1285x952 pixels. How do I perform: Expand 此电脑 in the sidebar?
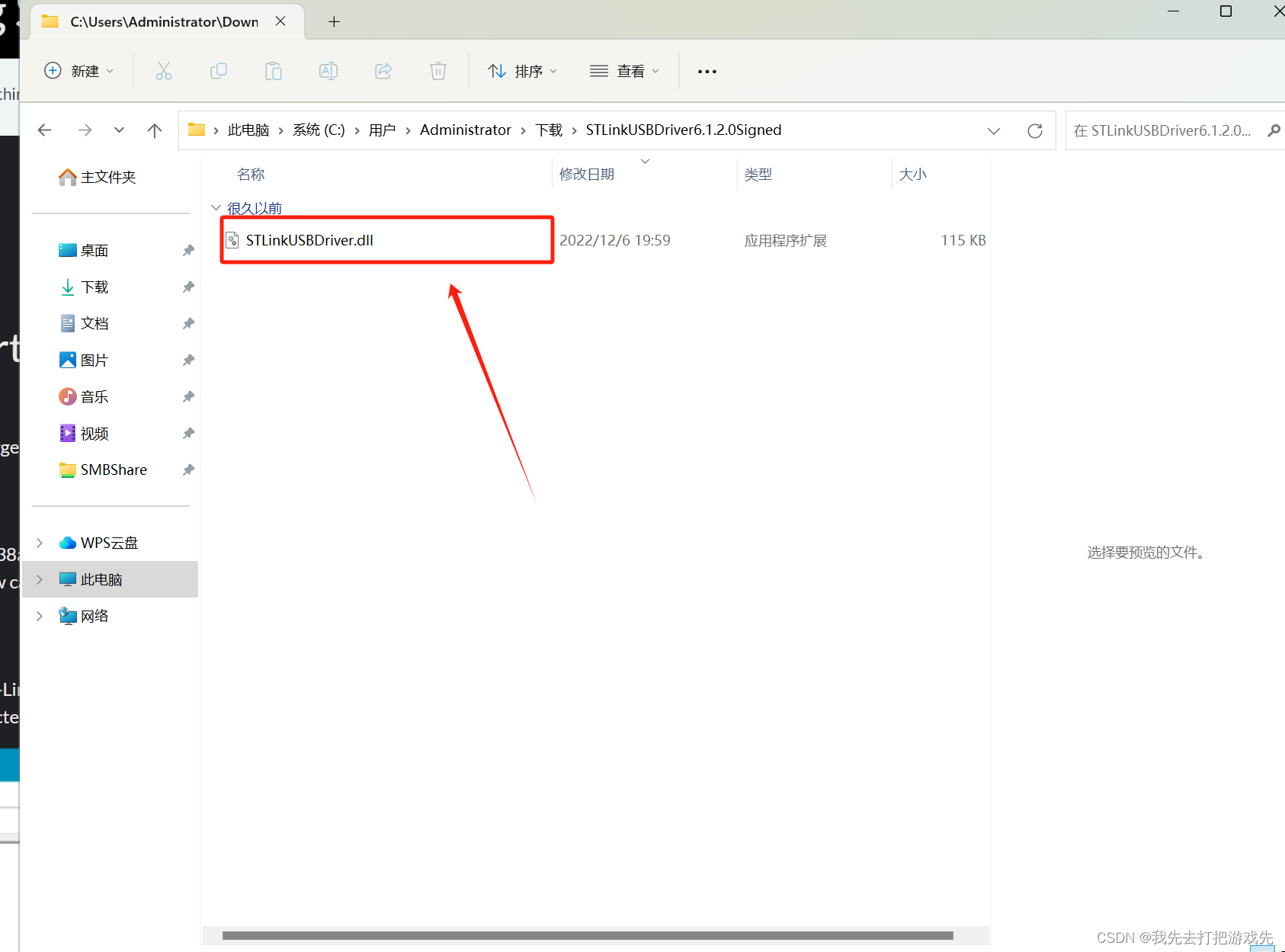click(40, 579)
